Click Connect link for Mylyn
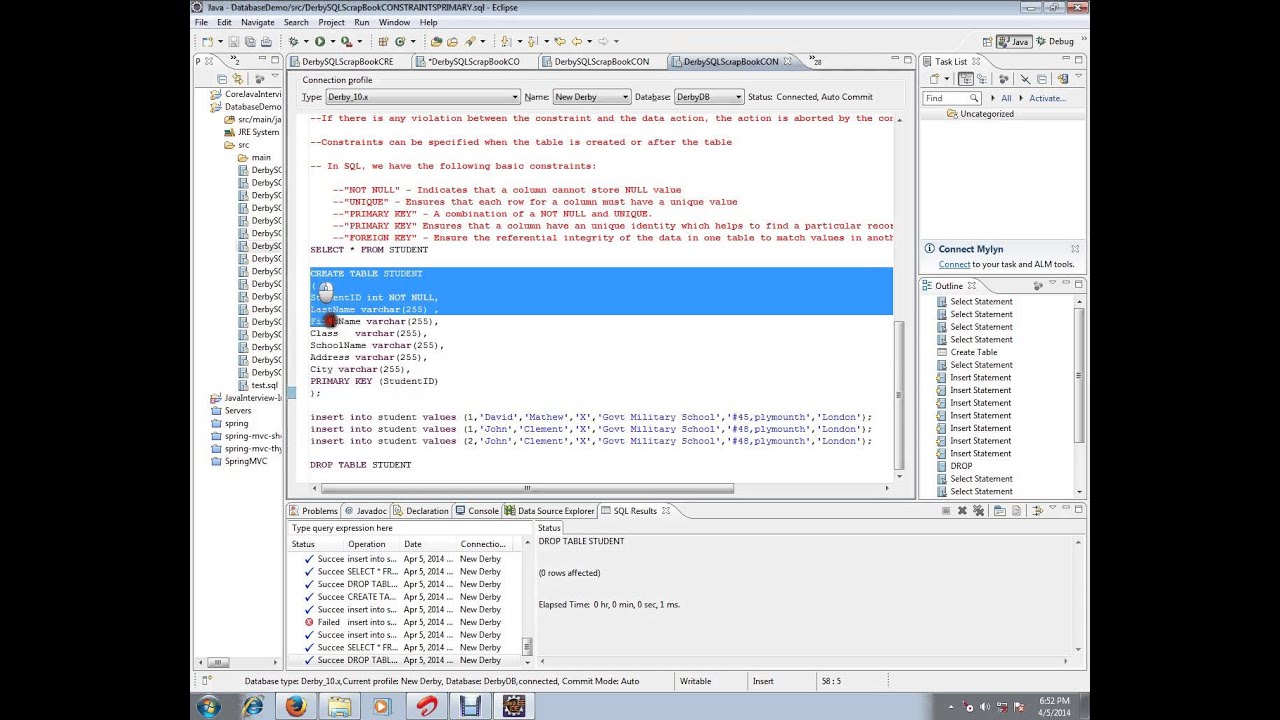The height and width of the screenshot is (720, 1280). pyautogui.click(x=954, y=265)
